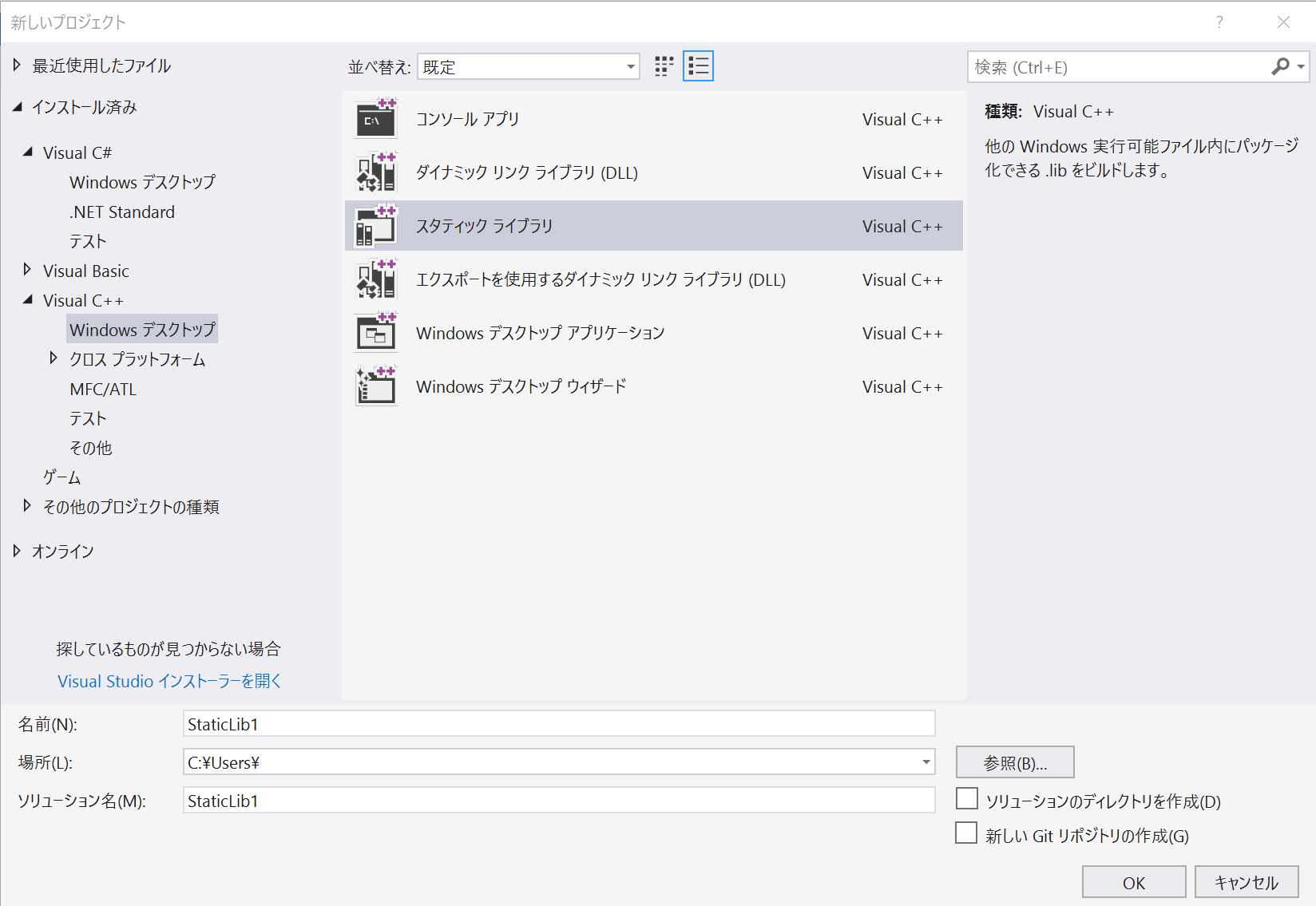
Task: Click the 名前 project name field
Action: click(x=559, y=724)
